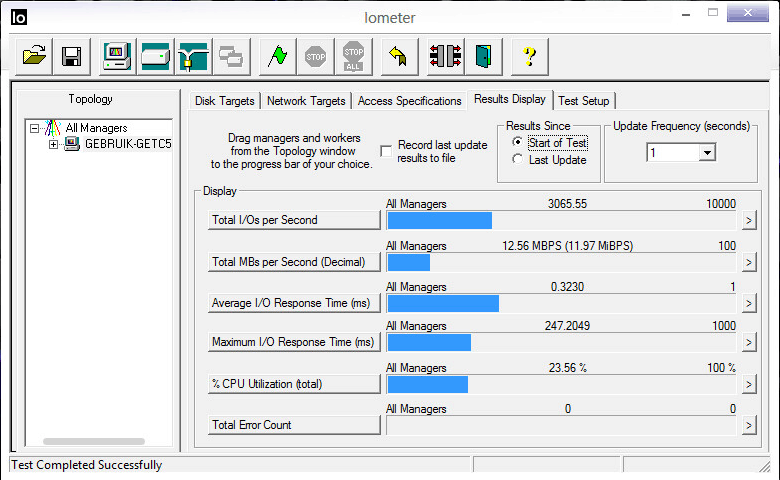This screenshot has height=480, width=780.
Task: Start tests with the green flag
Action: pos(278,56)
